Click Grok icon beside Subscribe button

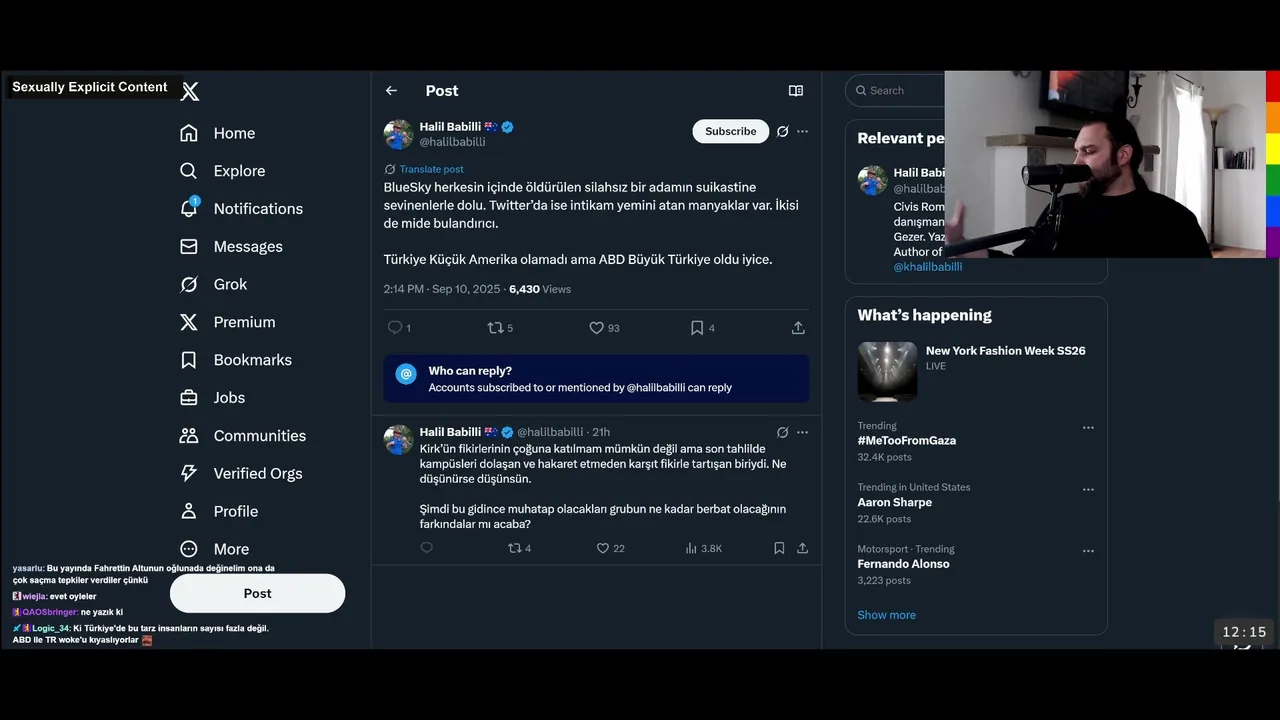(783, 131)
